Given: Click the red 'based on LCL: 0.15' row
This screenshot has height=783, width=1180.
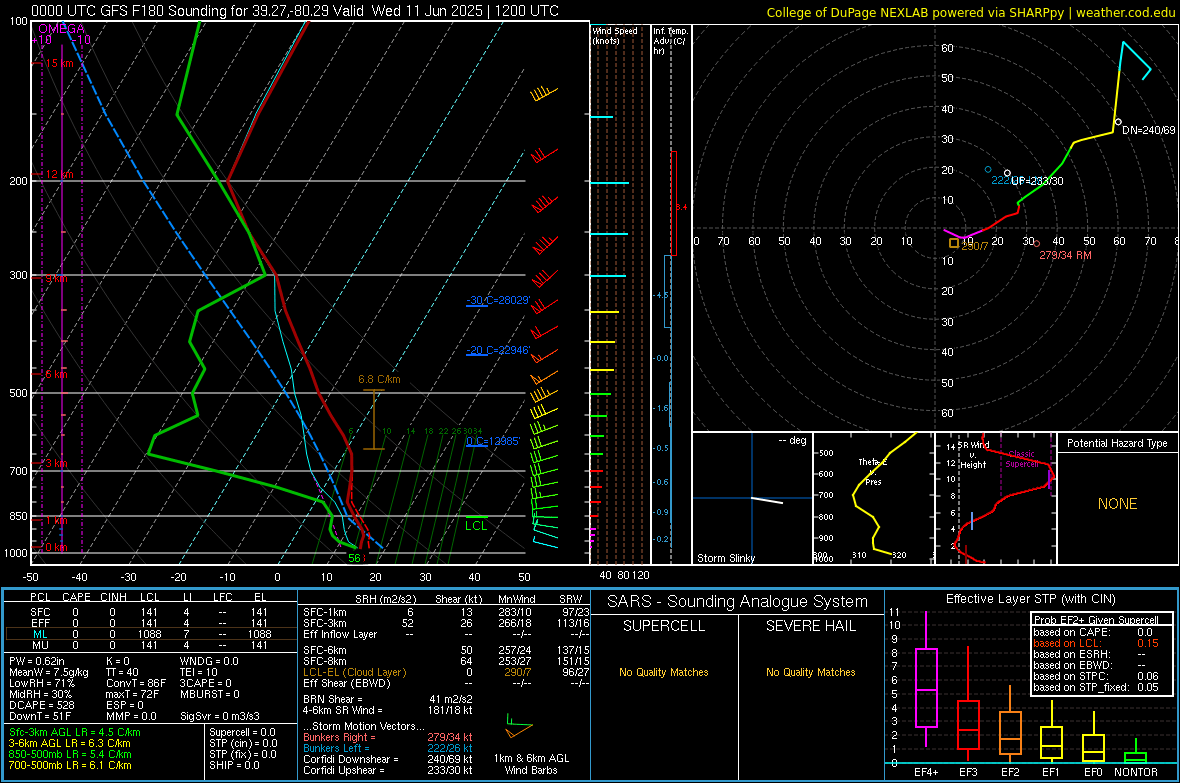Looking at the screenshot, I should pos(1096,643).
